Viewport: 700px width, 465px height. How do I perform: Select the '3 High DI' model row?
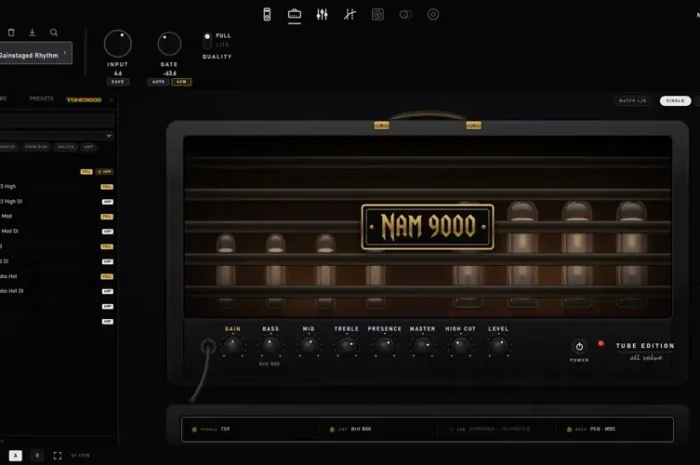57,202
